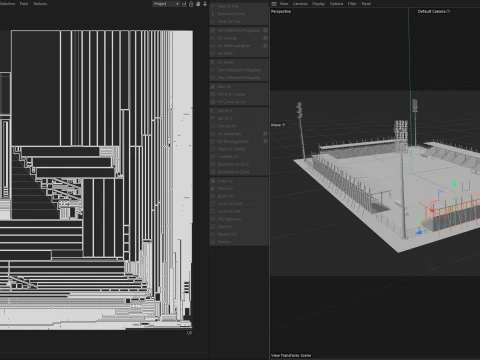The height and width of the screenshot is (360, 480).
Task: Select Boundary to Circle
Action: (x=239, y=164)
